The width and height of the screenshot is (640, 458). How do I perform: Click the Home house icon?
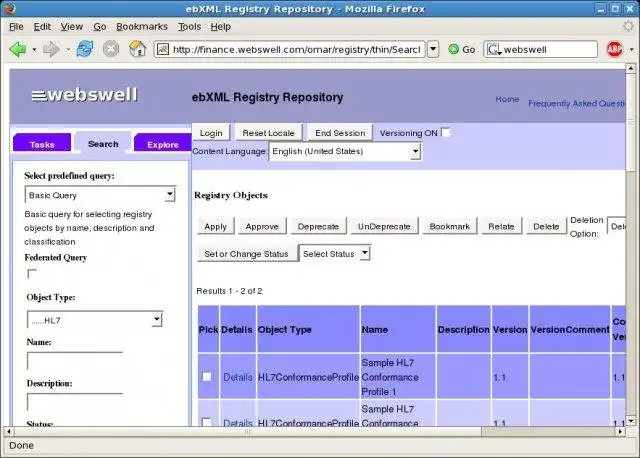(x=138, y=49)
